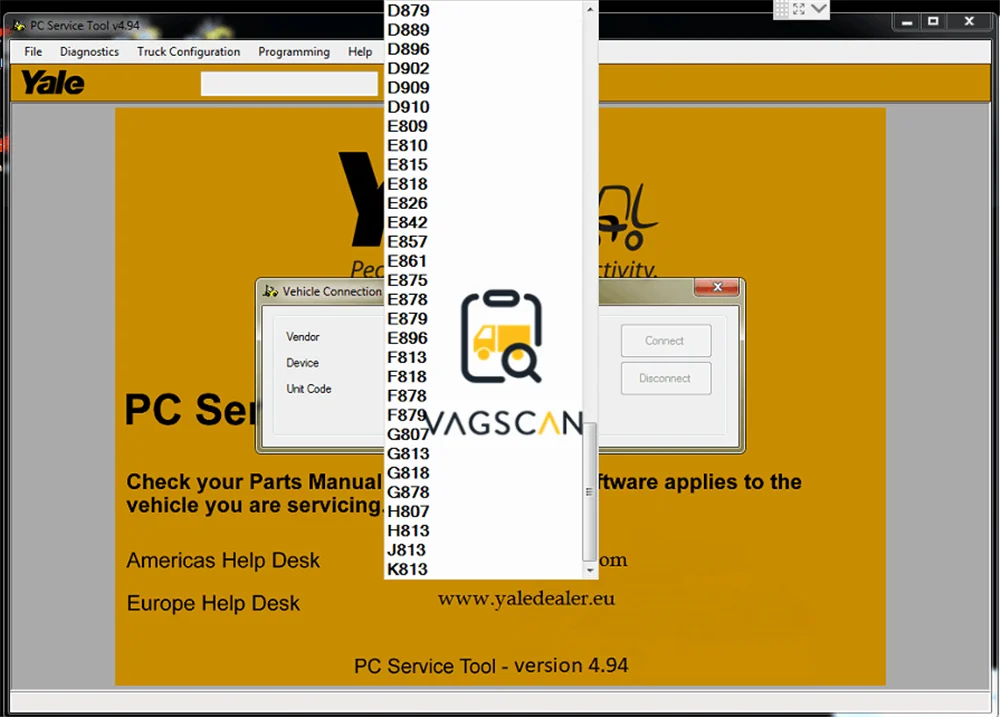Select unit code D879
1000x717 pixels.
tap(483, 11)
